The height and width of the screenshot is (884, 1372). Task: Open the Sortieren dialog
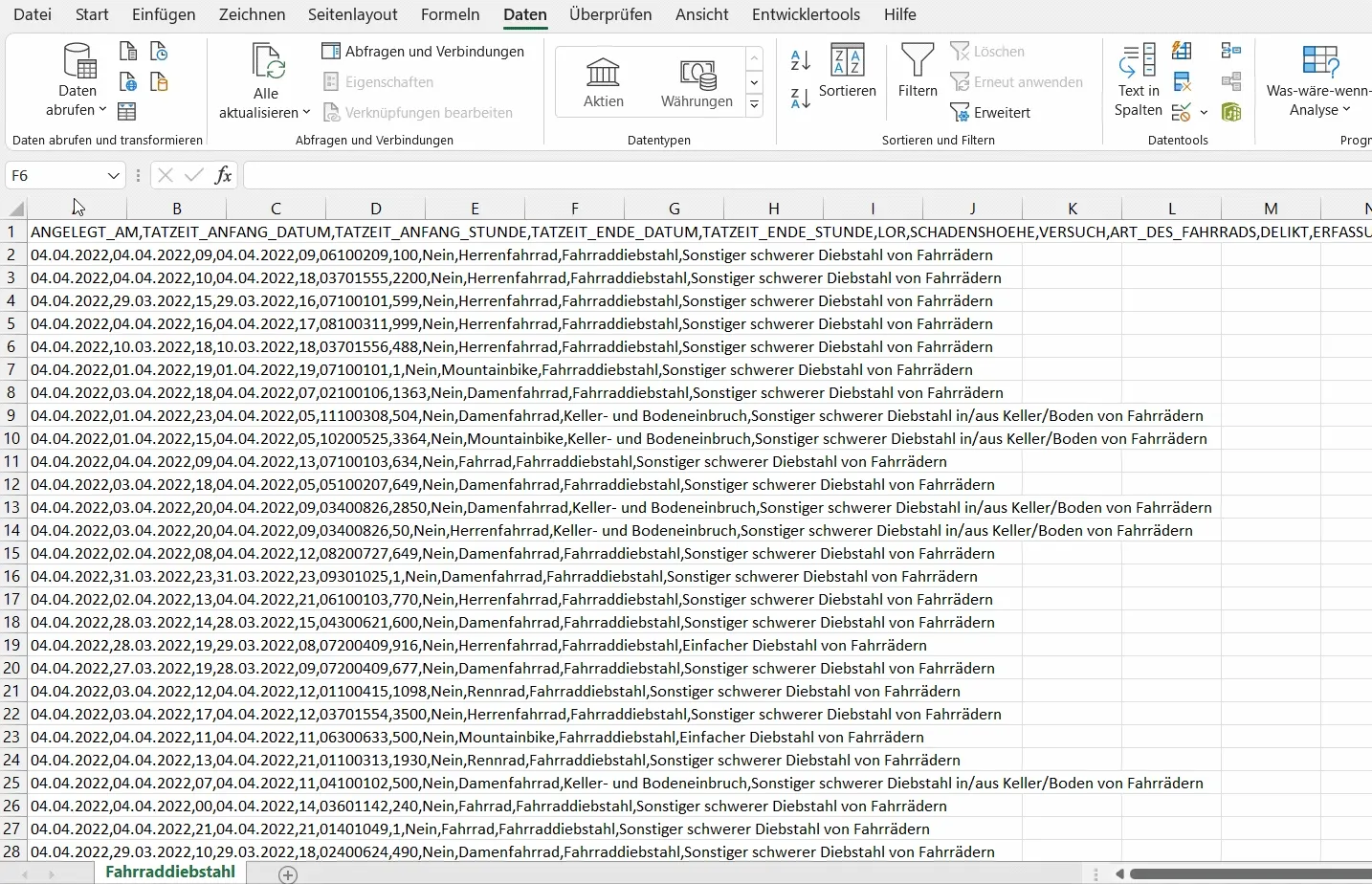click(x=848, y=70)
